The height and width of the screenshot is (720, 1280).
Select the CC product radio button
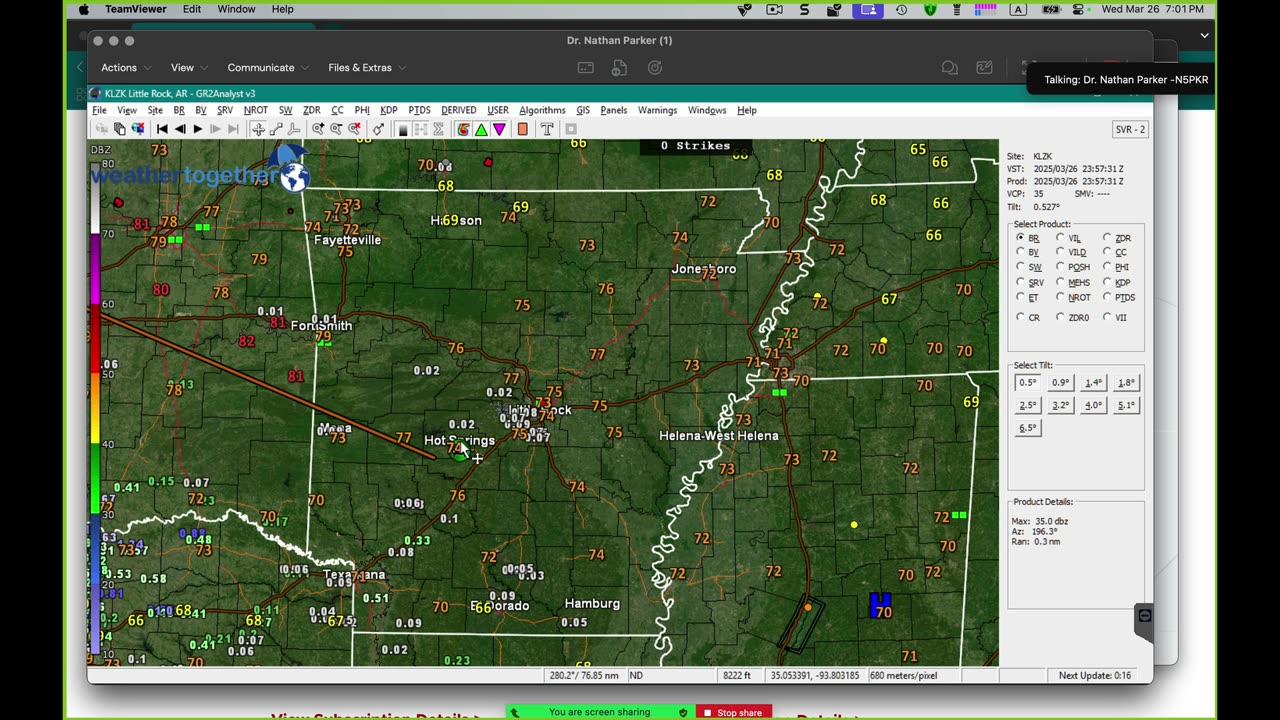click(x=1107, y=252)
